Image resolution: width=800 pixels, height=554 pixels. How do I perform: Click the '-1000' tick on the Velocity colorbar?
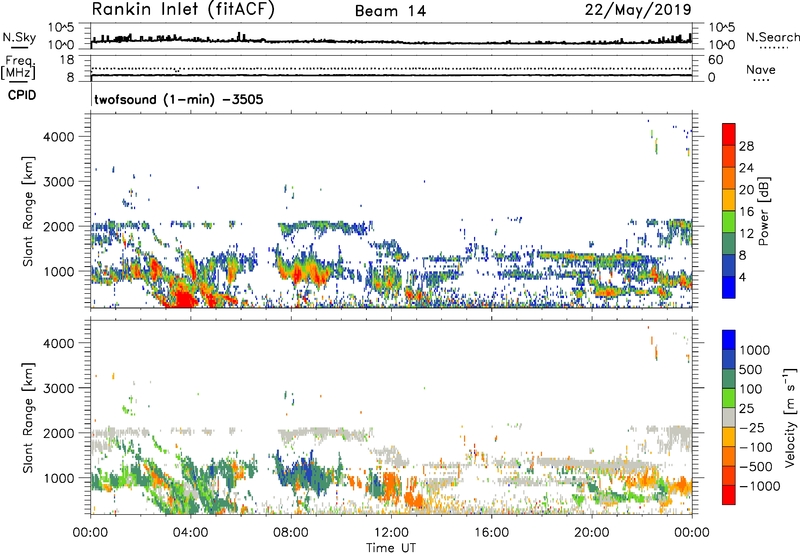click(x=759, y=486)
